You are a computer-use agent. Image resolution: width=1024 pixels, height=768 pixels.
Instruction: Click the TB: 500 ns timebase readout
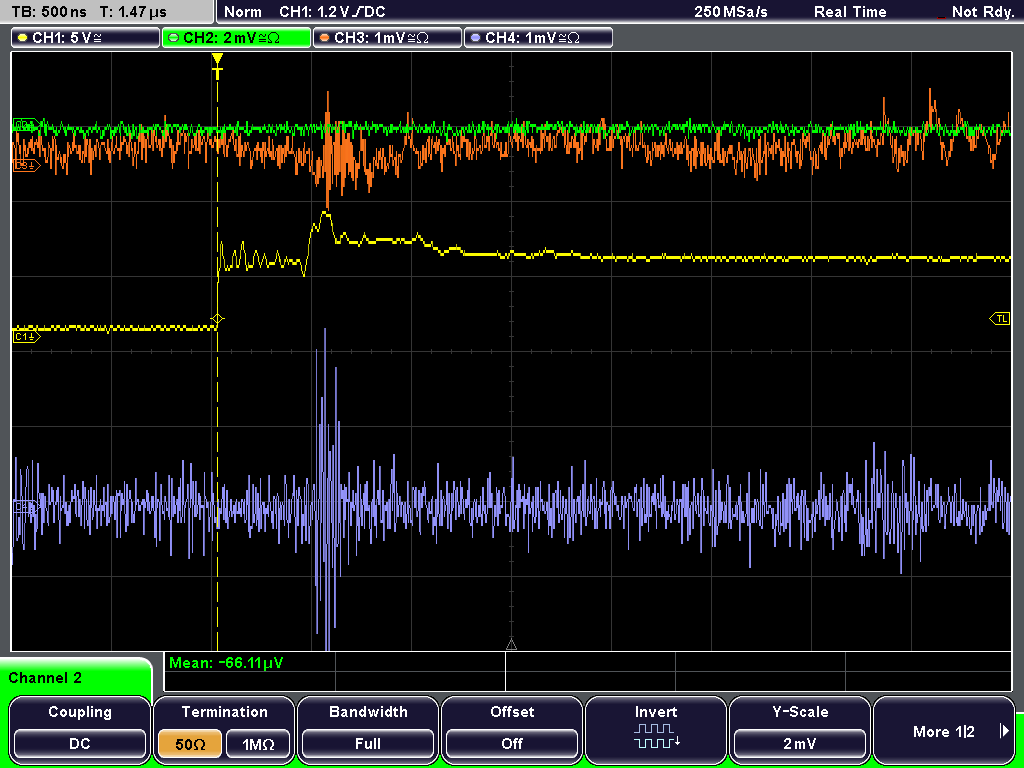click(49, 12)
